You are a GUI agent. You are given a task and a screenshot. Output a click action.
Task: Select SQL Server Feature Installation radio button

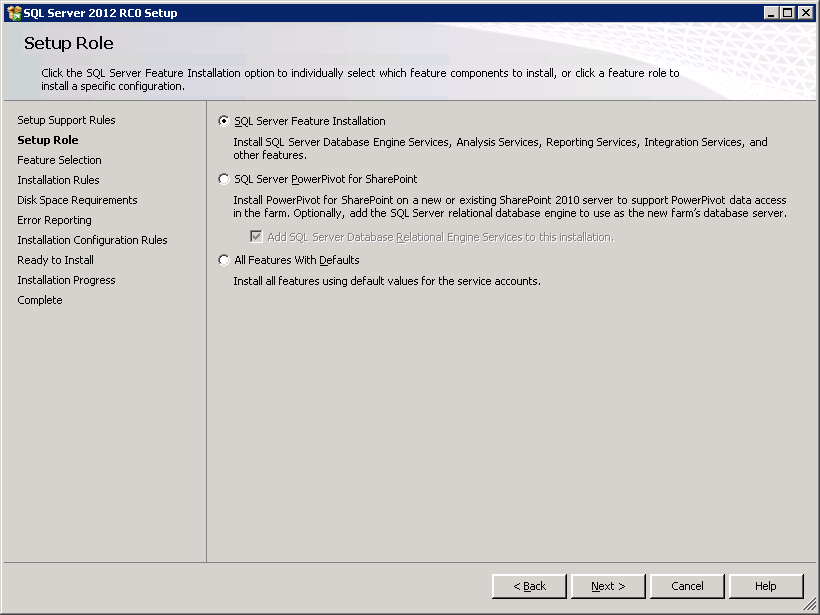click(x=223, y=121)
